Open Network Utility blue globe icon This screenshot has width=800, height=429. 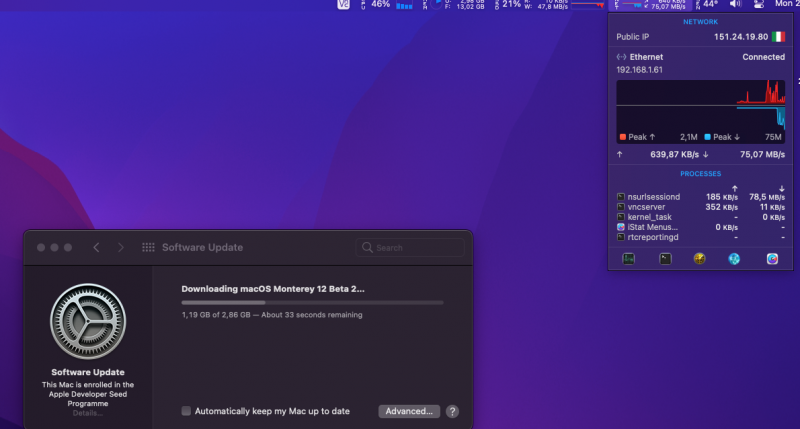click(734, 259)
